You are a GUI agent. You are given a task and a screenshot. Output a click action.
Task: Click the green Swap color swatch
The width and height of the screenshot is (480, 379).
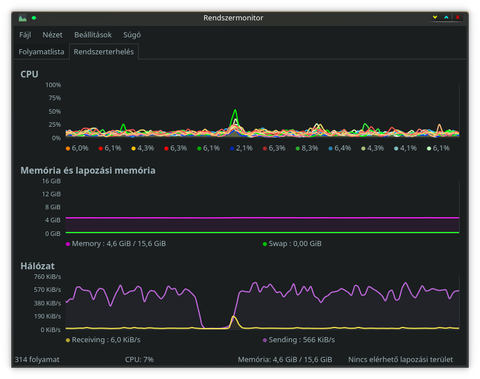point(265,244)
